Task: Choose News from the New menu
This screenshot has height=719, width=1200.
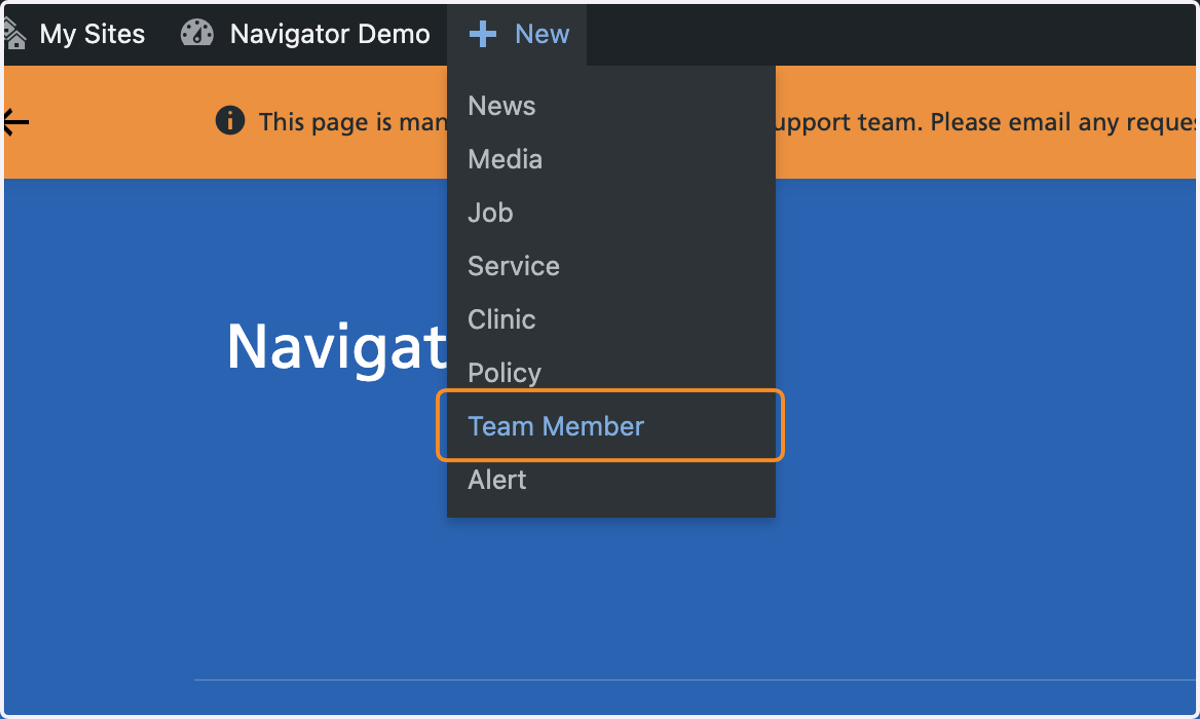Action: point(502,106)
